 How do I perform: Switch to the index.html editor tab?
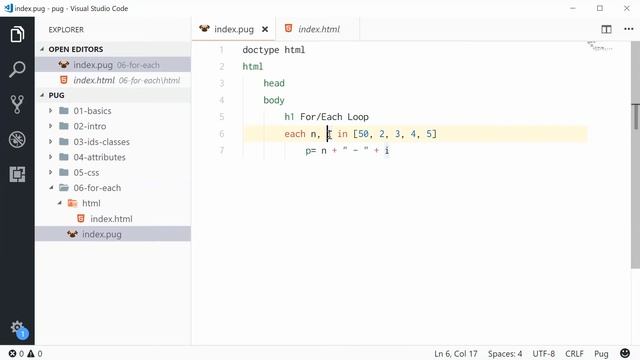coord(318,29)
